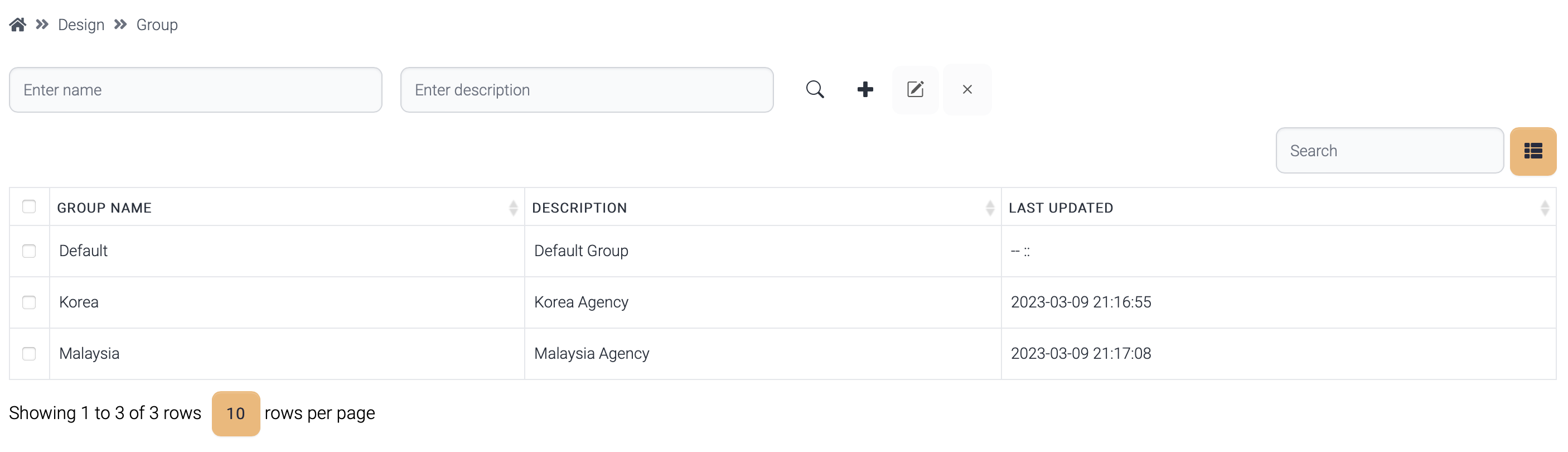Open the columns list toggle button

1532,151
